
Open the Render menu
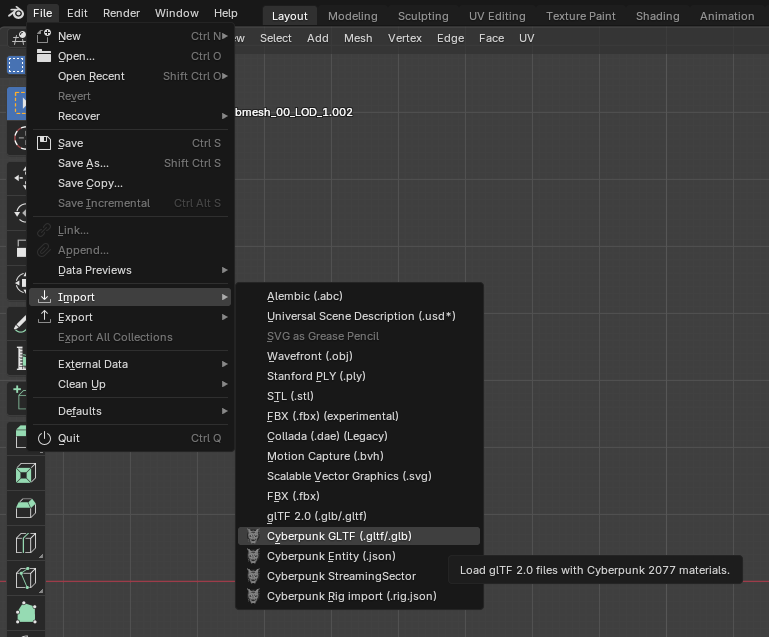(x=121, y=13)
